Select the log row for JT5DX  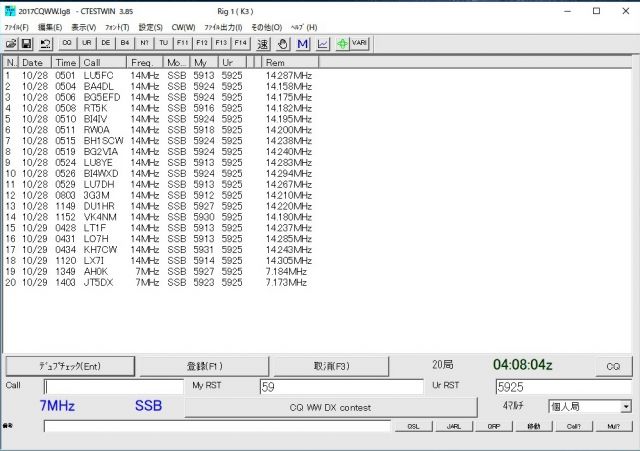[x=98, y=282]
